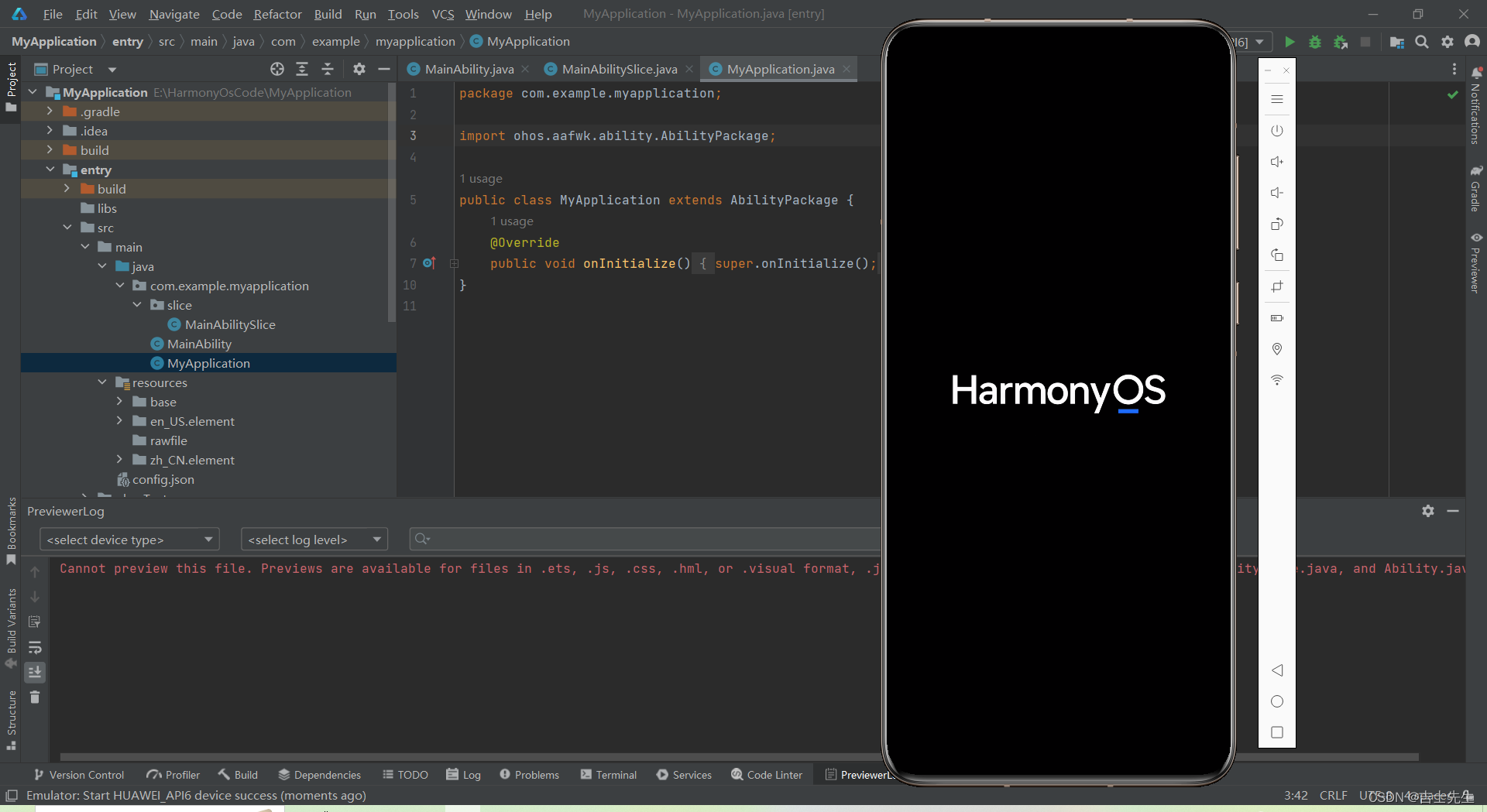Viewport: 1487px width, 812px height.
Task: Open the Navigate menu
Action: pos(174,14)
